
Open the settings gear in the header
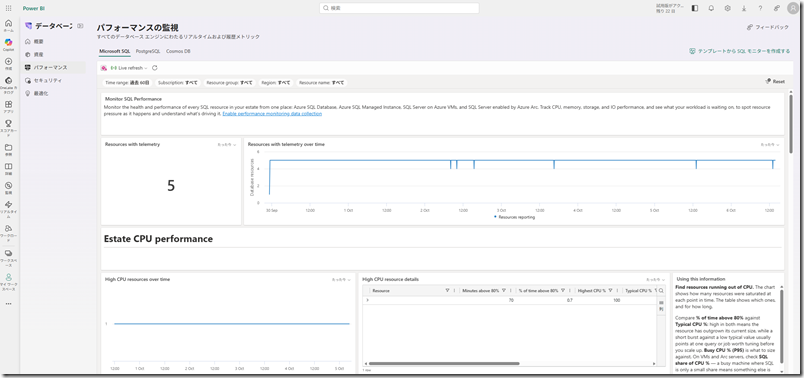[x=728, y=8]
